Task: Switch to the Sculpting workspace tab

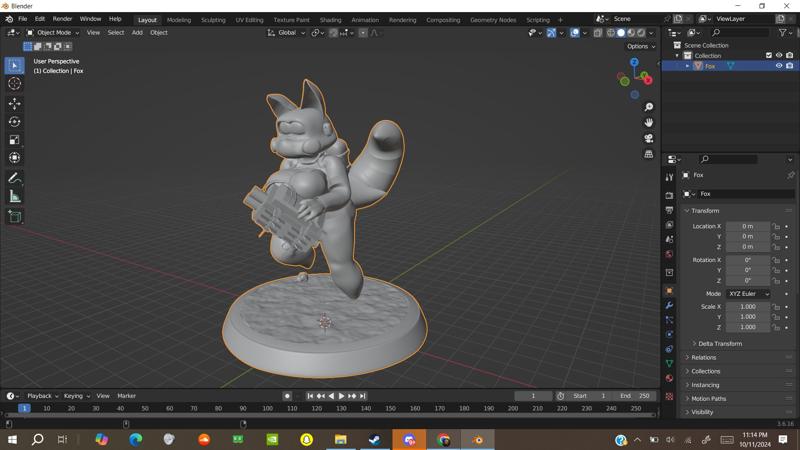Action: coord(213,20)
